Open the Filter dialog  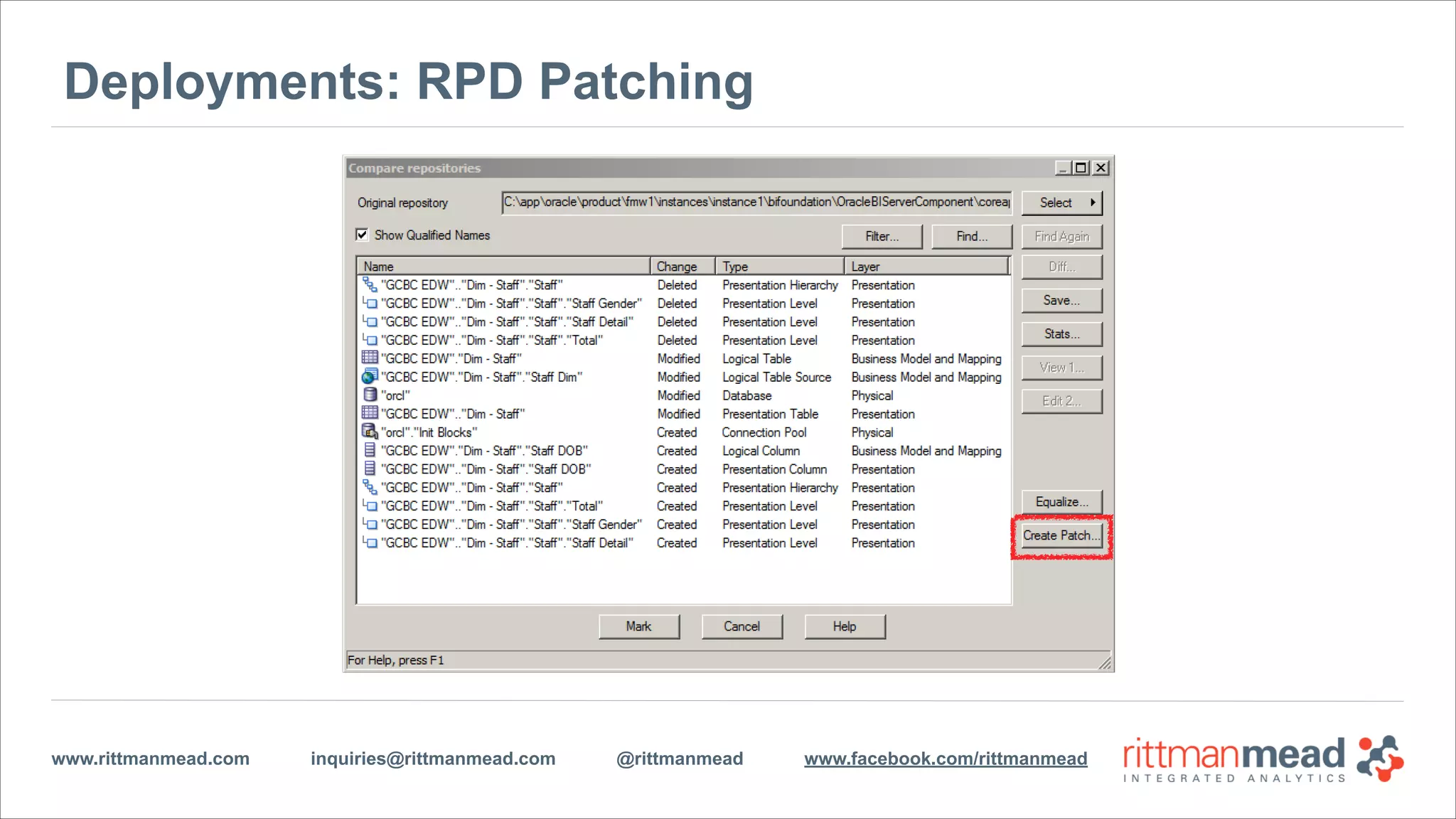(x=882, y=236)
